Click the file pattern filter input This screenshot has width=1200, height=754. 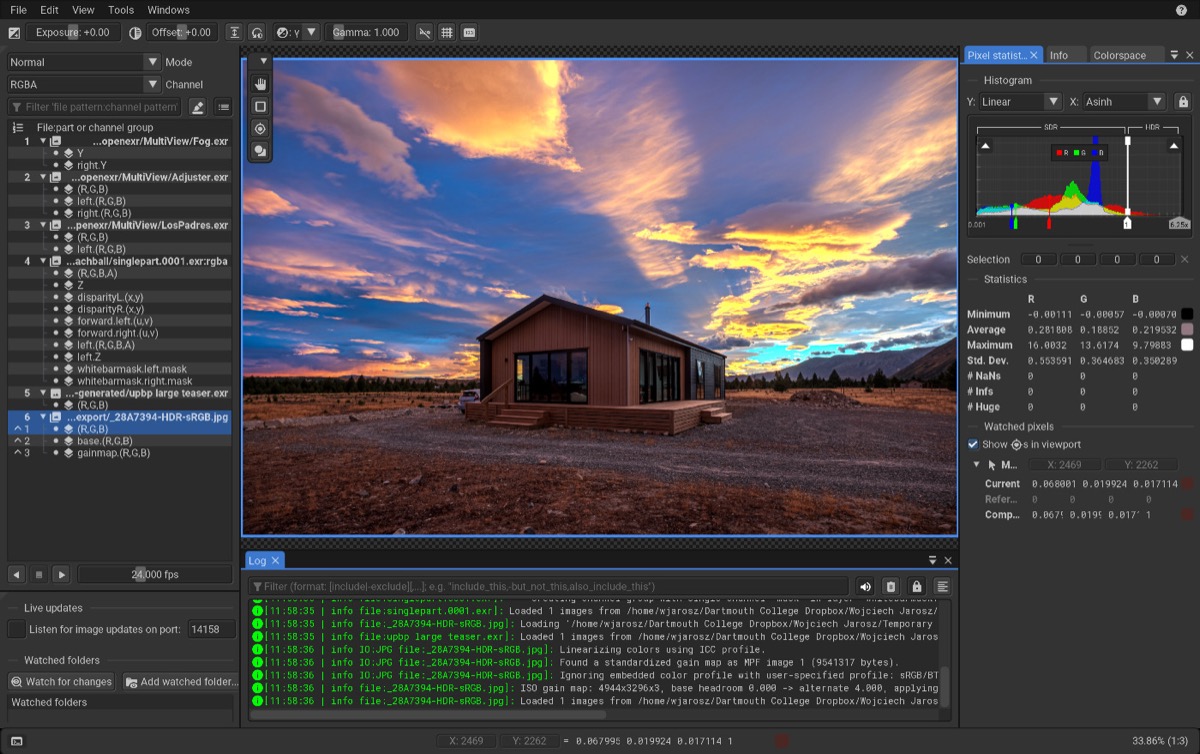96,107
